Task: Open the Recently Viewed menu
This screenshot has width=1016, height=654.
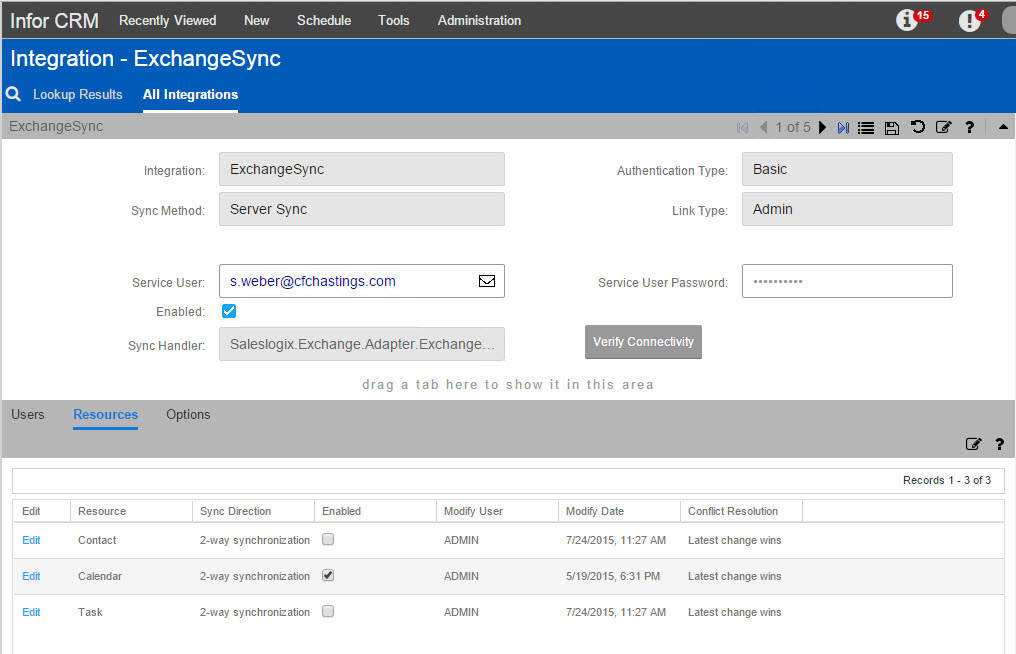Action: (167, 20)
